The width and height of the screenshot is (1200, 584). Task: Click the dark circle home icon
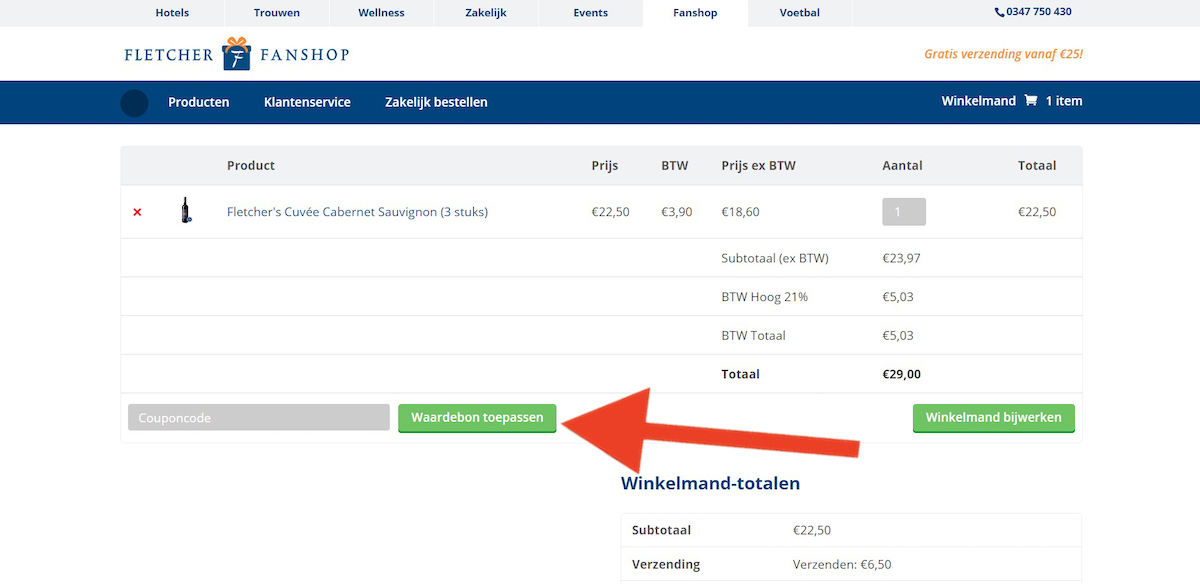134,103
